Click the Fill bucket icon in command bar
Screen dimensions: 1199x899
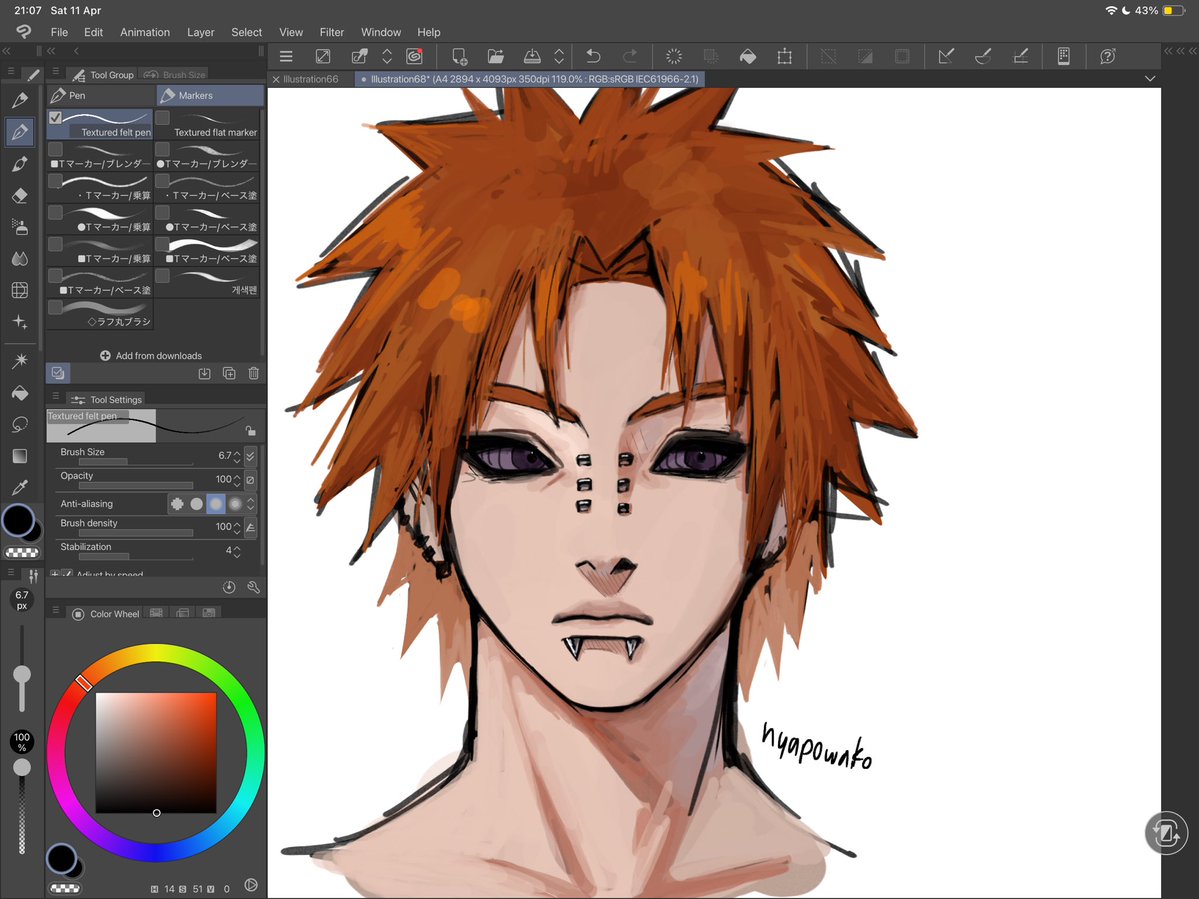pos(748,56)
